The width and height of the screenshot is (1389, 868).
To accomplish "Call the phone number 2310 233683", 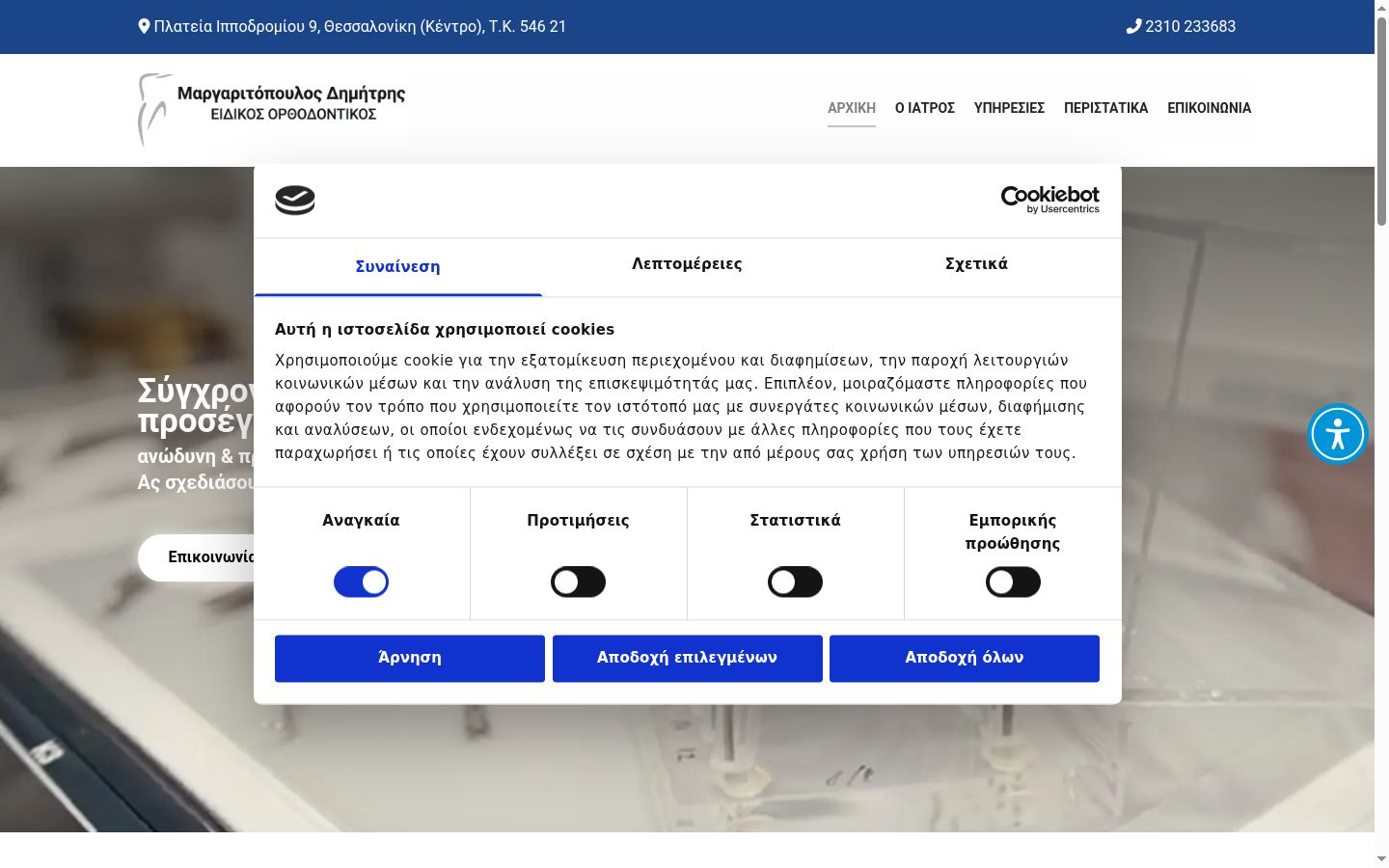I will [x=1190, y=26].
